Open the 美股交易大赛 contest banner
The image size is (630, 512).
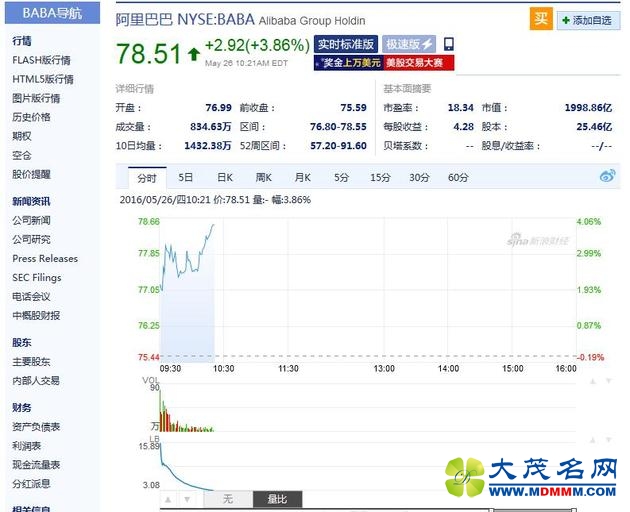tap(419, 63)
